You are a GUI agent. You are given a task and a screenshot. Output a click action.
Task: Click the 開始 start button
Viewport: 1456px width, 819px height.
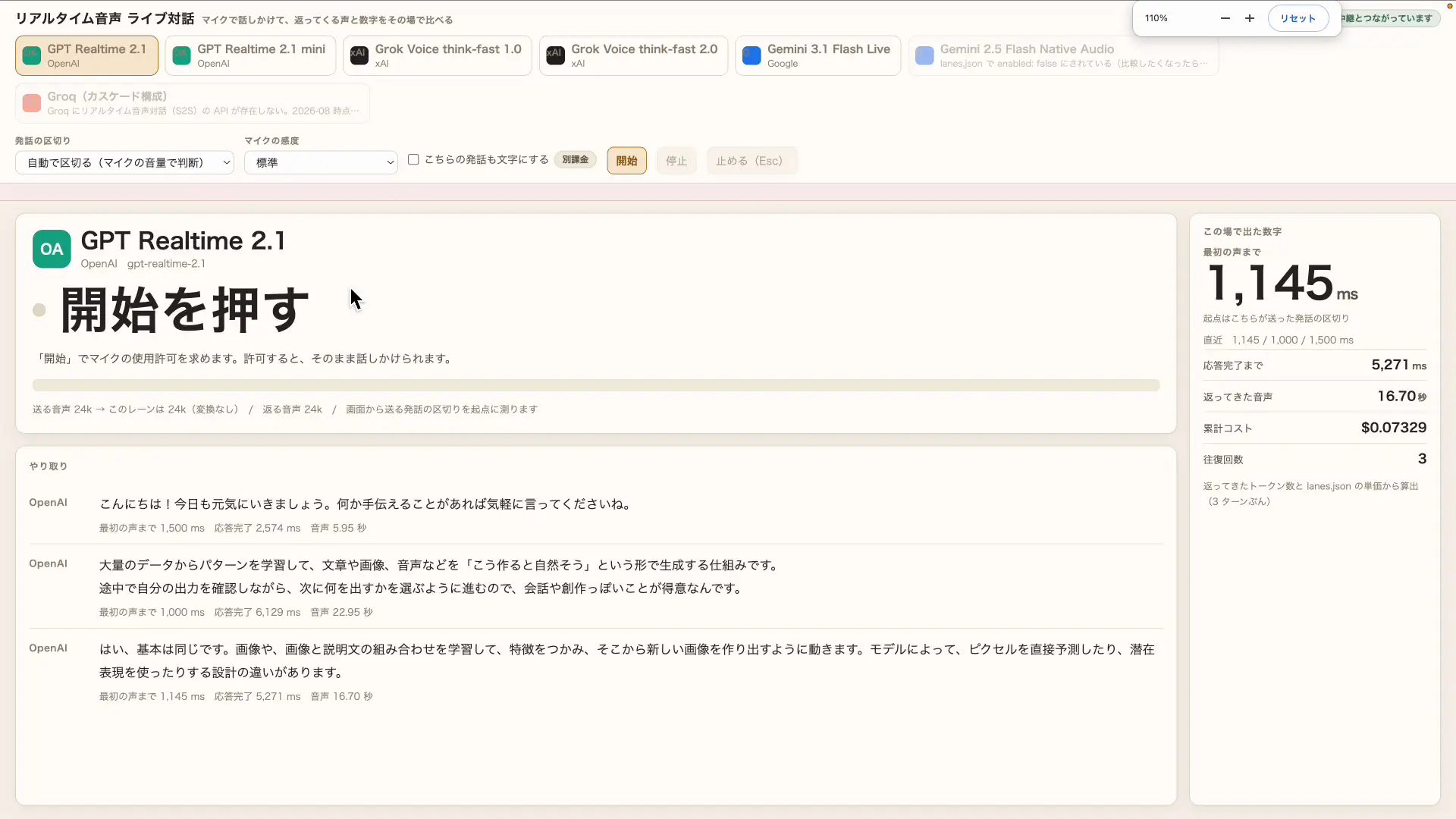[x=627, y=161]
